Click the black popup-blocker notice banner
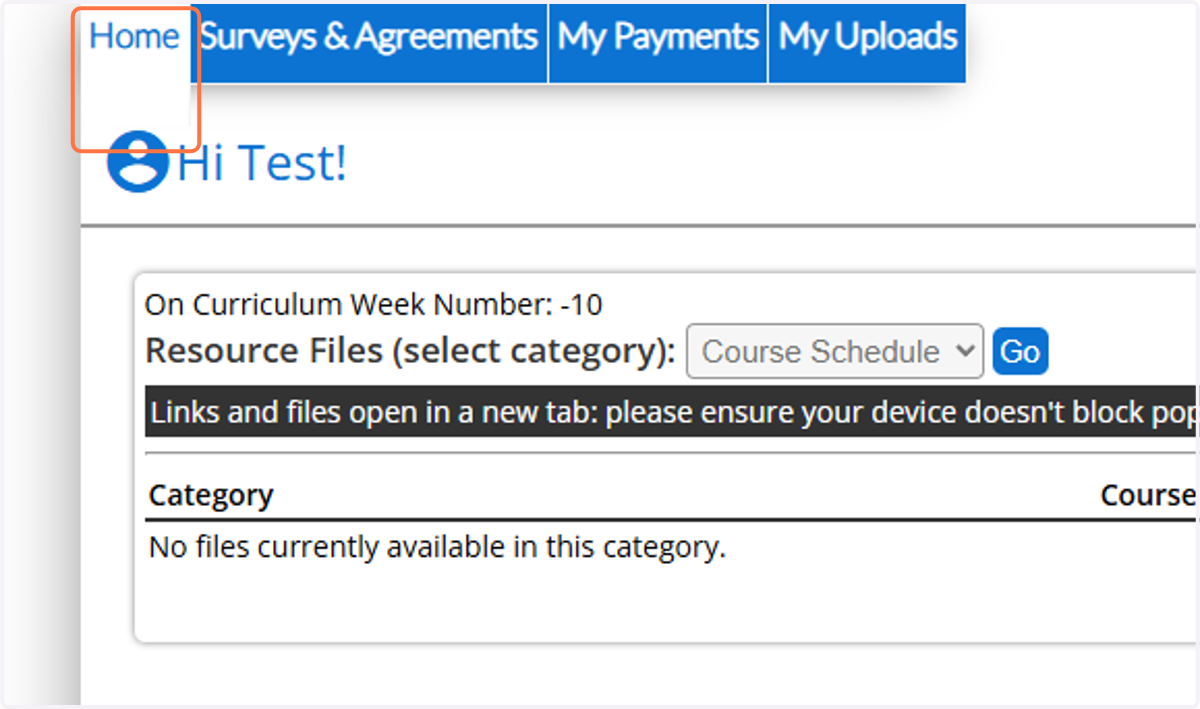Screen dimensions: 1200x709 (x=670, y=412)
